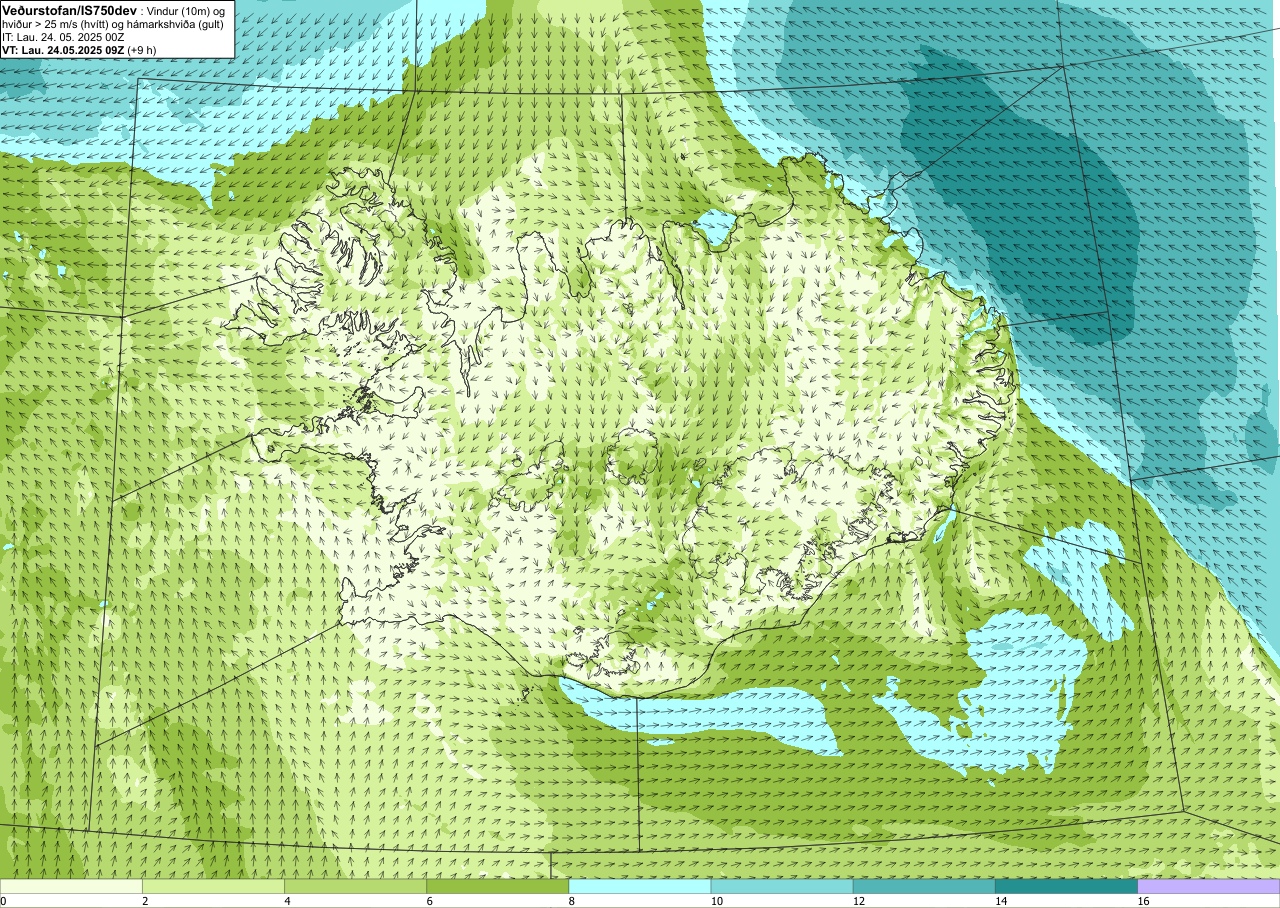Click the 0–2 m/s legend color swatch
Viewport: 1280px width, 908px height.
point(71,886)
